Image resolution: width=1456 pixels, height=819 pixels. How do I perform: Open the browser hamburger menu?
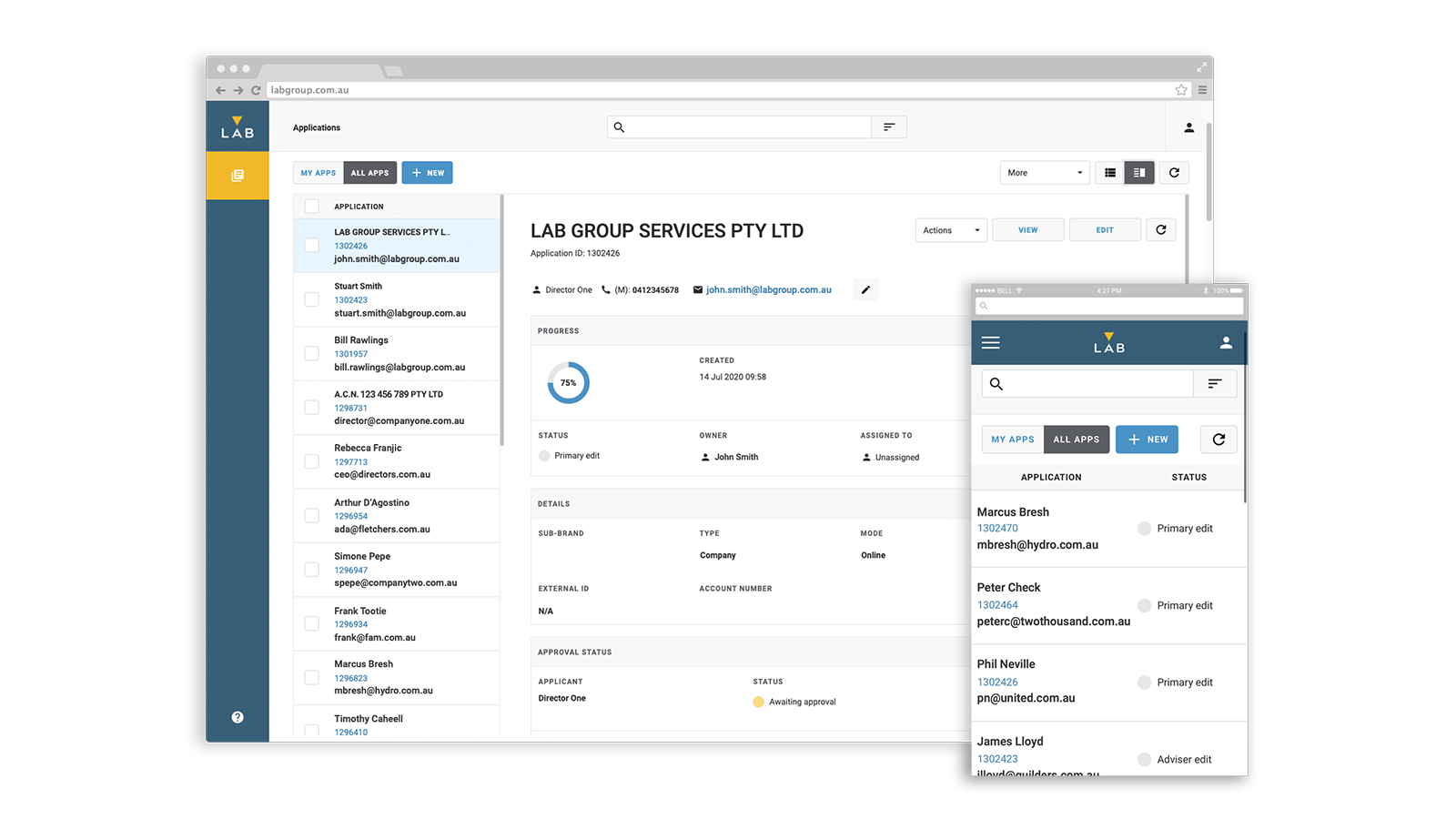click(1202, 90)
